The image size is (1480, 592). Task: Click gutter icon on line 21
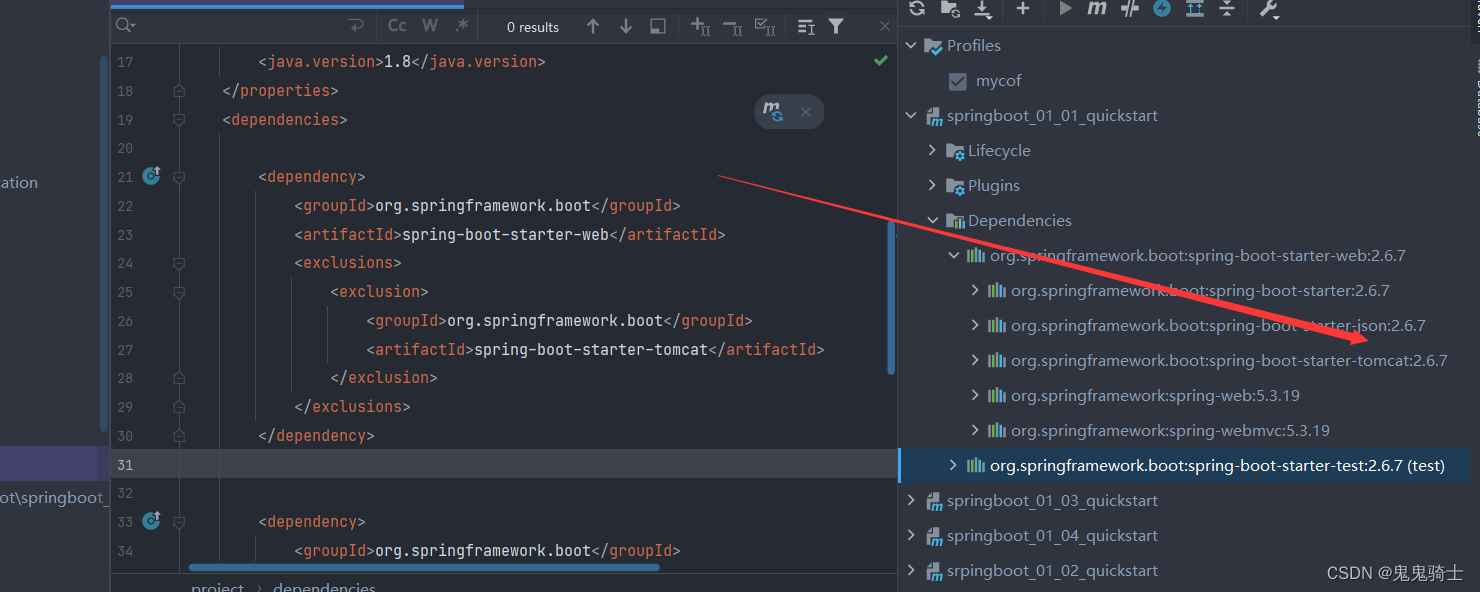coord(151,176)
